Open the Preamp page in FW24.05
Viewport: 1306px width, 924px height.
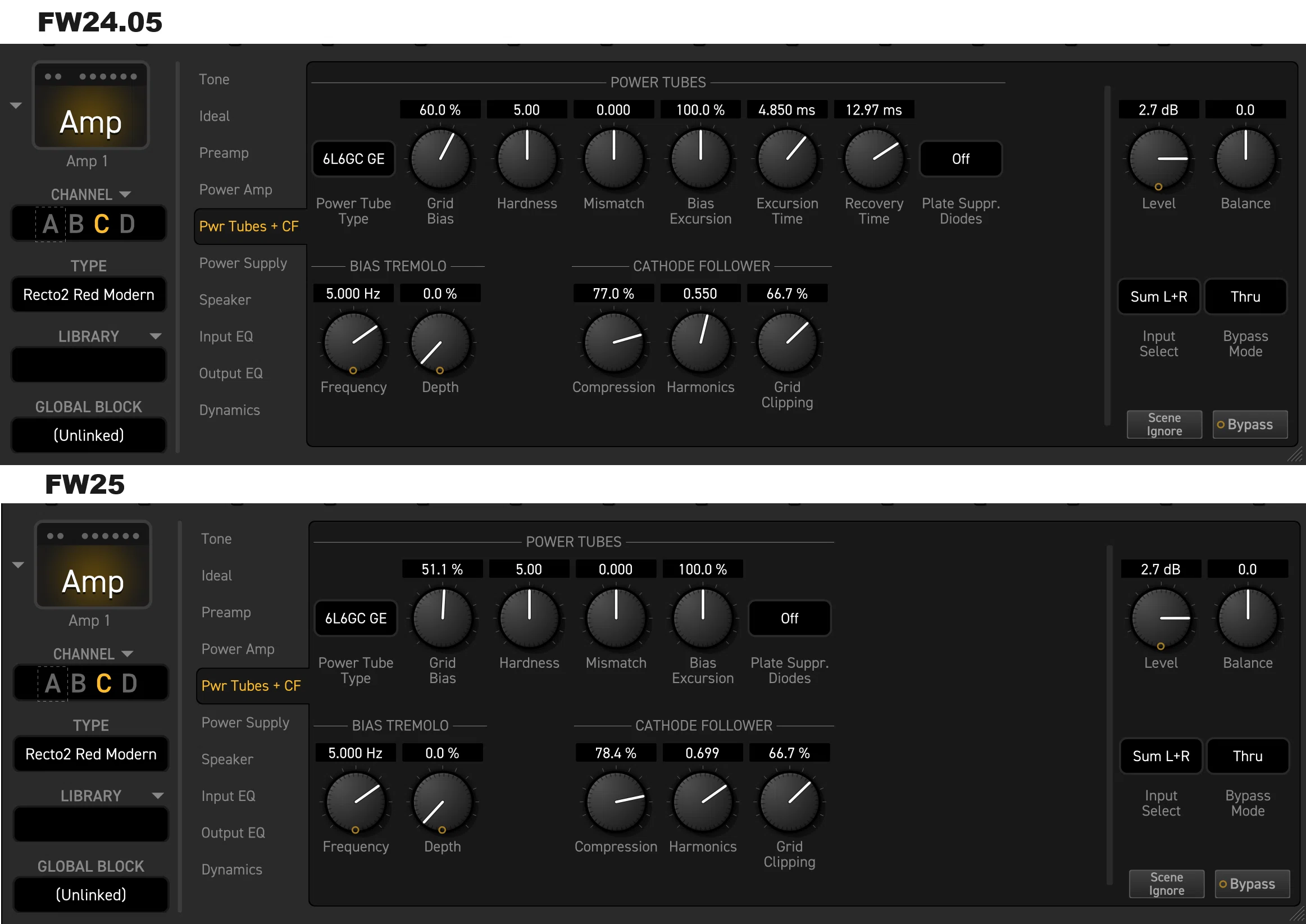point(224,153)
